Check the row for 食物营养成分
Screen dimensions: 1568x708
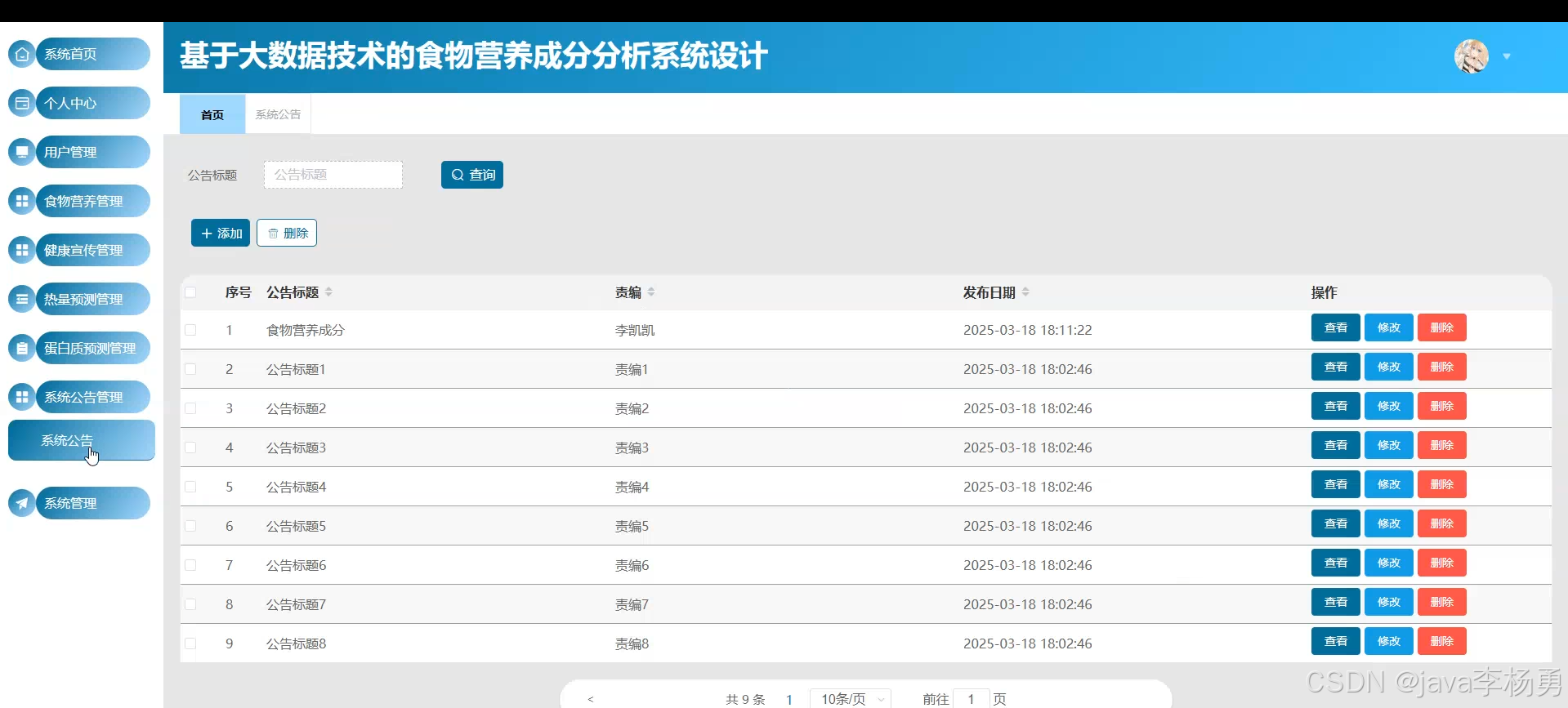(190, 330)
